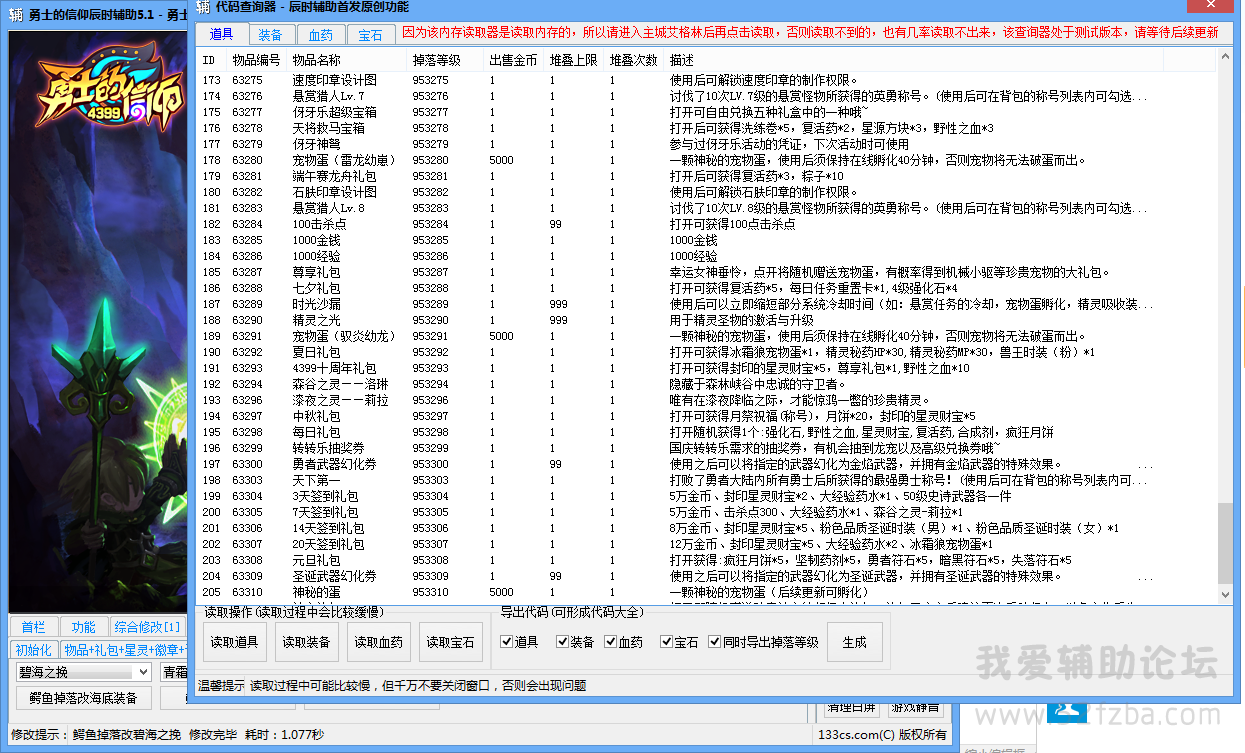1245x753 pixels.
Task: Click the 堆叠次数 column header
Action: tap(635, 60)
